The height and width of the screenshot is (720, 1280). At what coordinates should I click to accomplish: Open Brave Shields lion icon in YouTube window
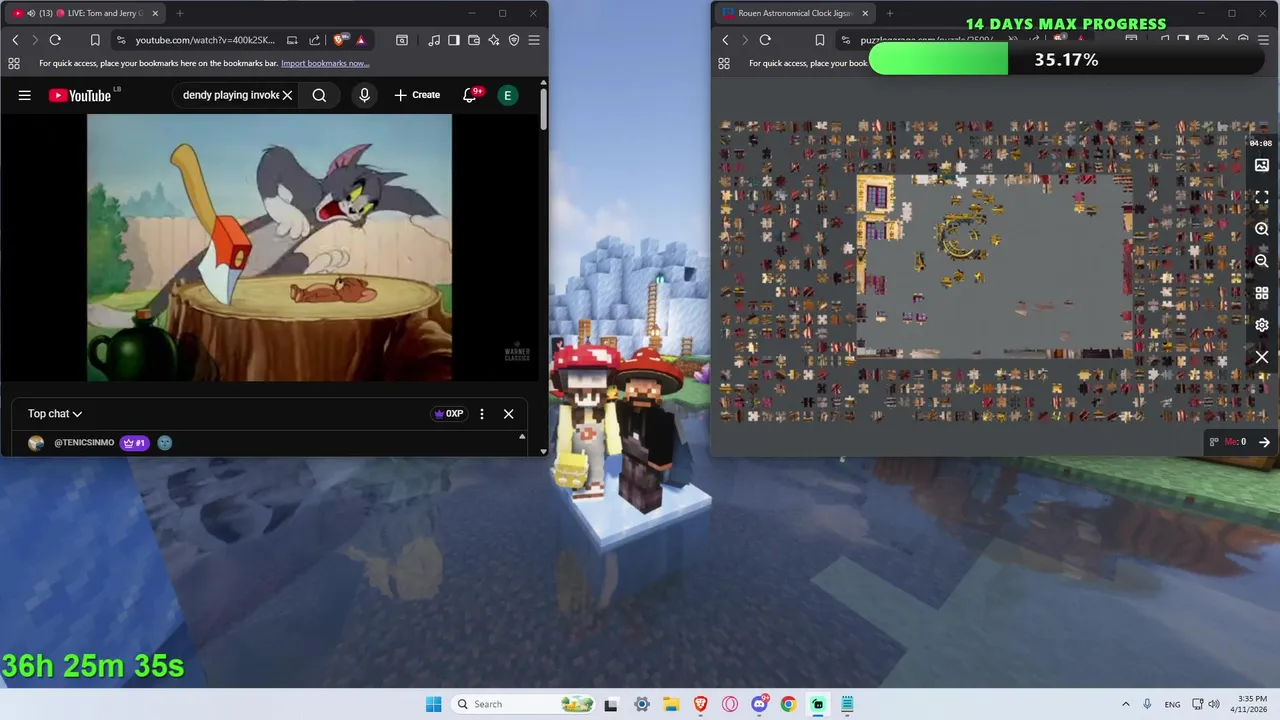pos(340,40)
